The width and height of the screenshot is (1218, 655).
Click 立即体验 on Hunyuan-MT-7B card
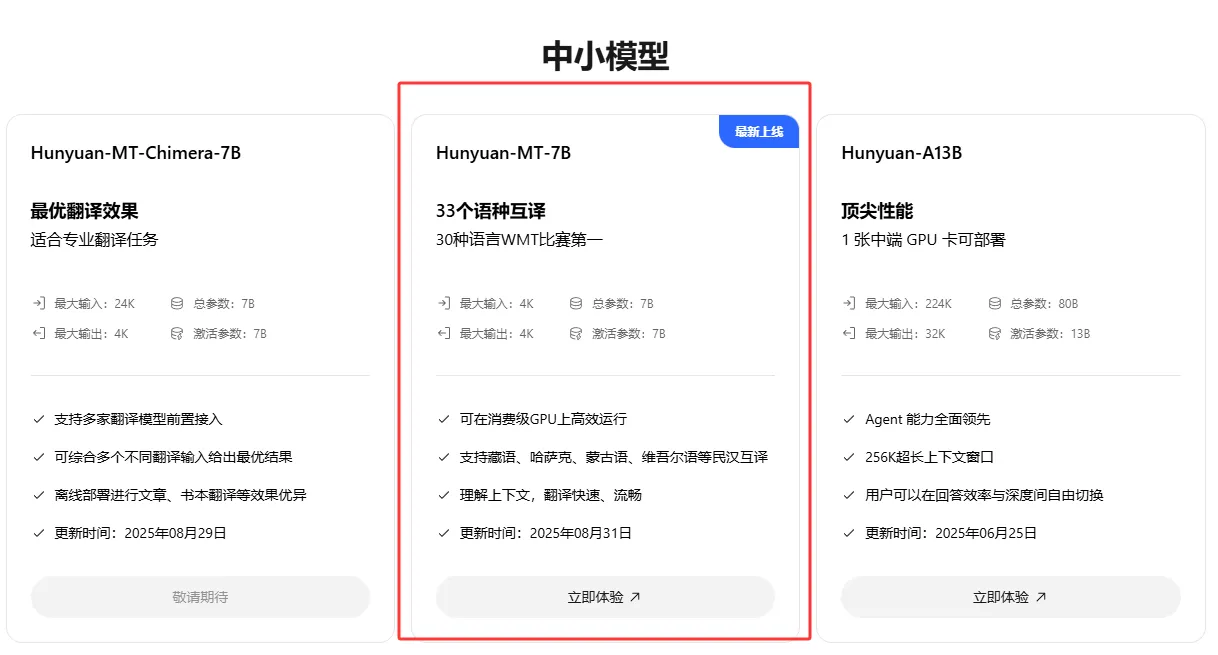[x=605, y=596]
